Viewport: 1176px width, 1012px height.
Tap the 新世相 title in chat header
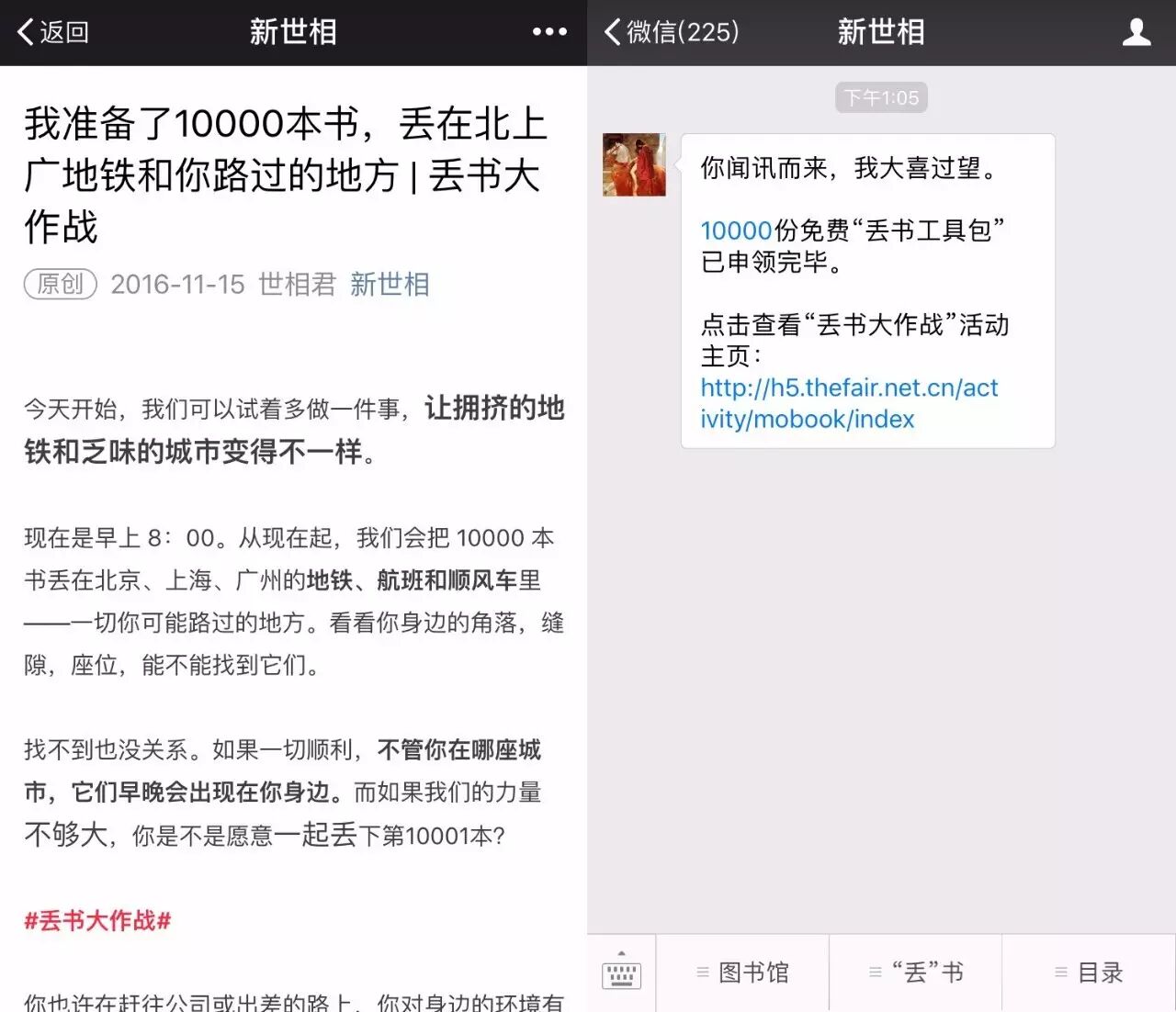tap(880, 32)
